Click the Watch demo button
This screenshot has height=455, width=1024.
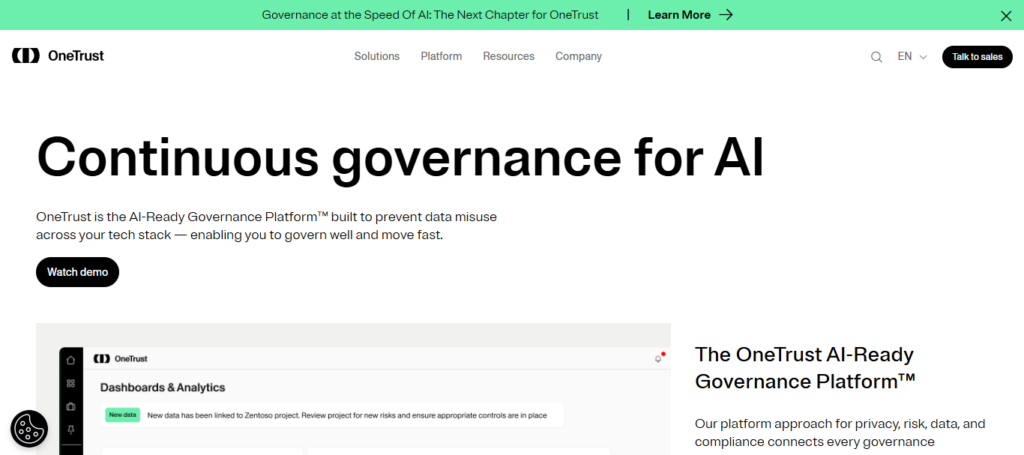(x=77, y=272)
